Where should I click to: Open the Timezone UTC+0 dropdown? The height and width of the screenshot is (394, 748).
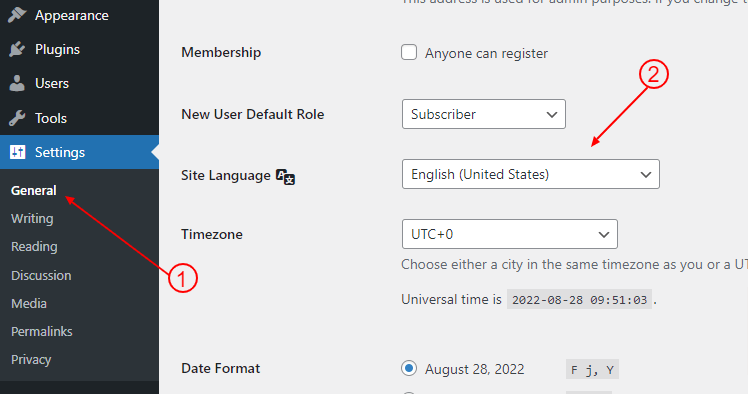[510, 234]
